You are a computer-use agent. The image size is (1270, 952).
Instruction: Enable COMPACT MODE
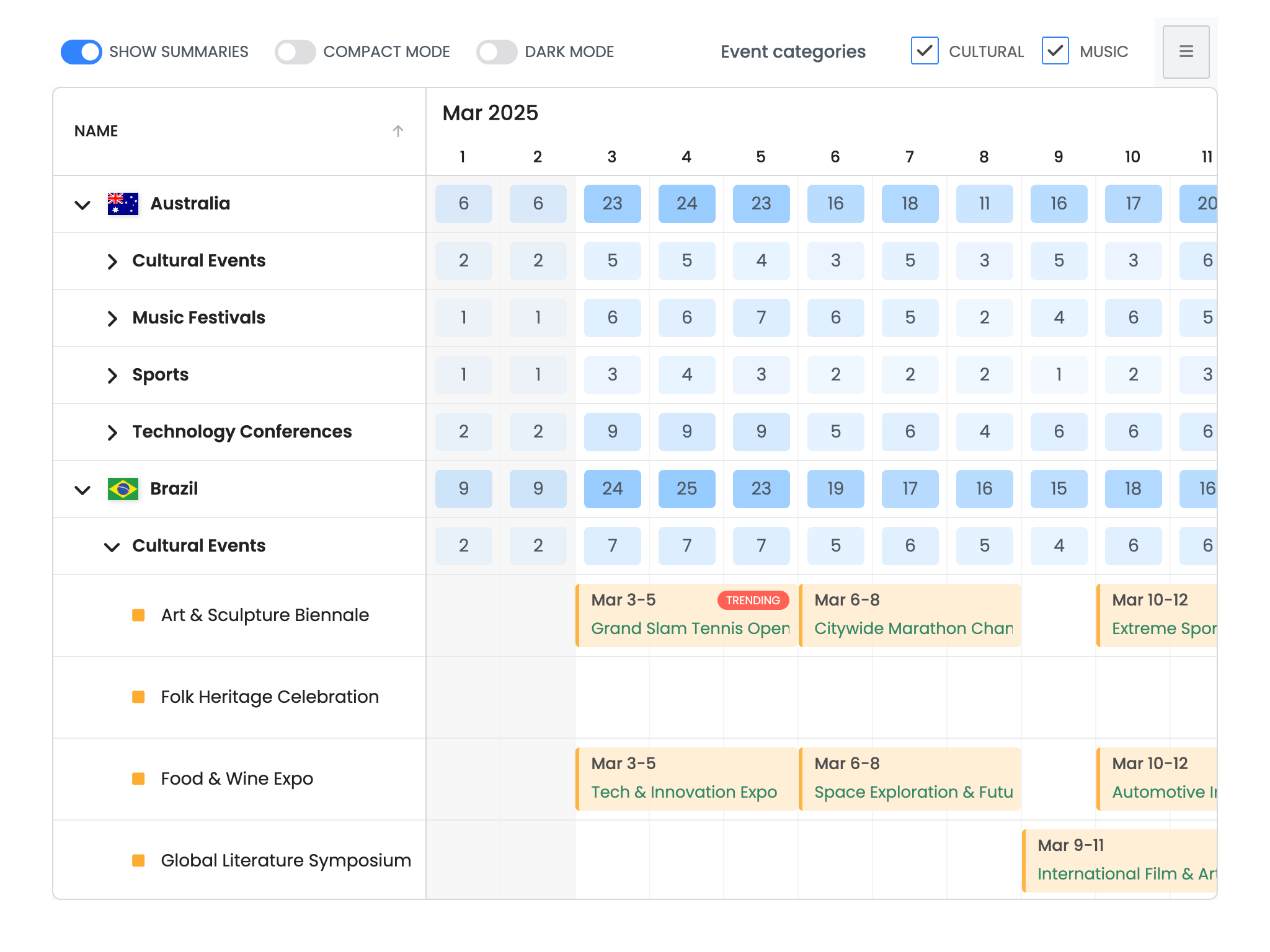[295, 51]
